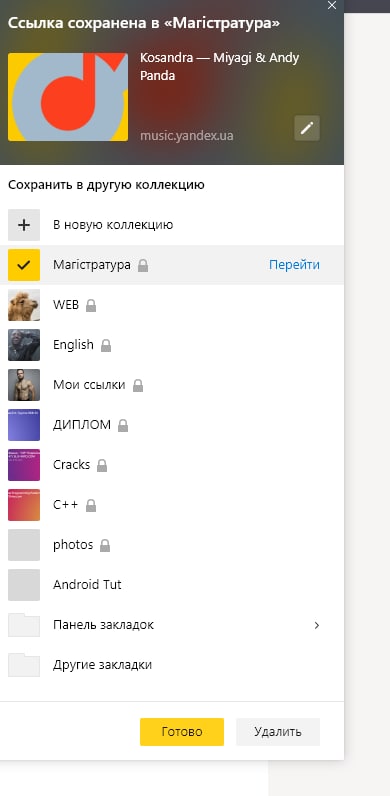This screenshot has width=390, height=796.
Task: Open the Другие закладки folder label
Action: (x=103, y=665)
